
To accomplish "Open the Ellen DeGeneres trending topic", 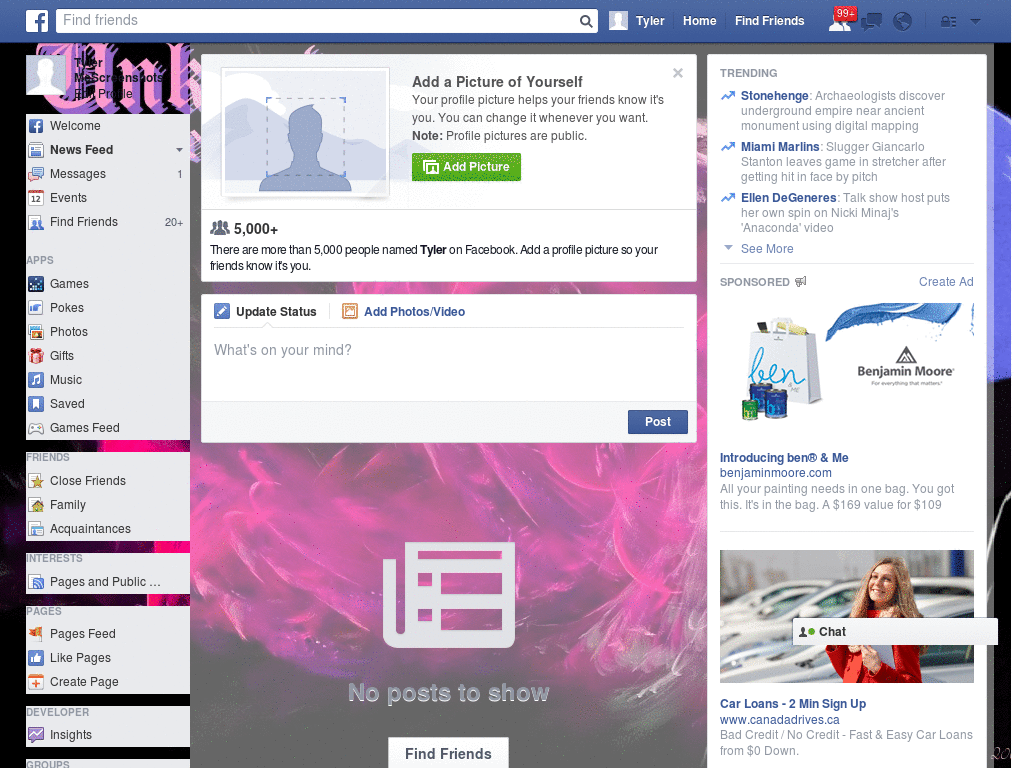I will click(788, 198).
